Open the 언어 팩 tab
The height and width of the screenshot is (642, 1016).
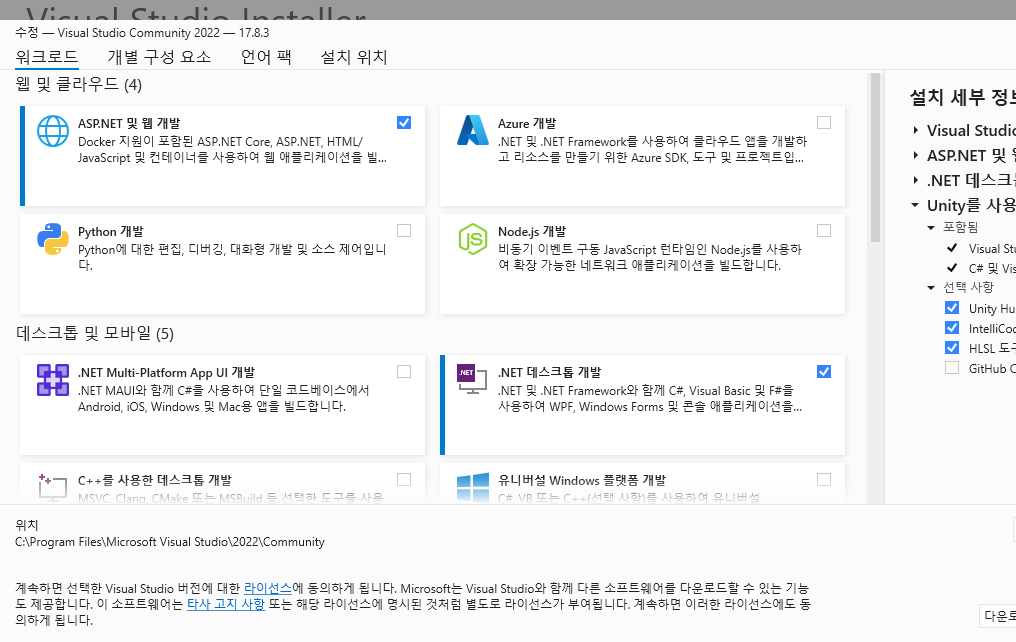click(266, 57)
